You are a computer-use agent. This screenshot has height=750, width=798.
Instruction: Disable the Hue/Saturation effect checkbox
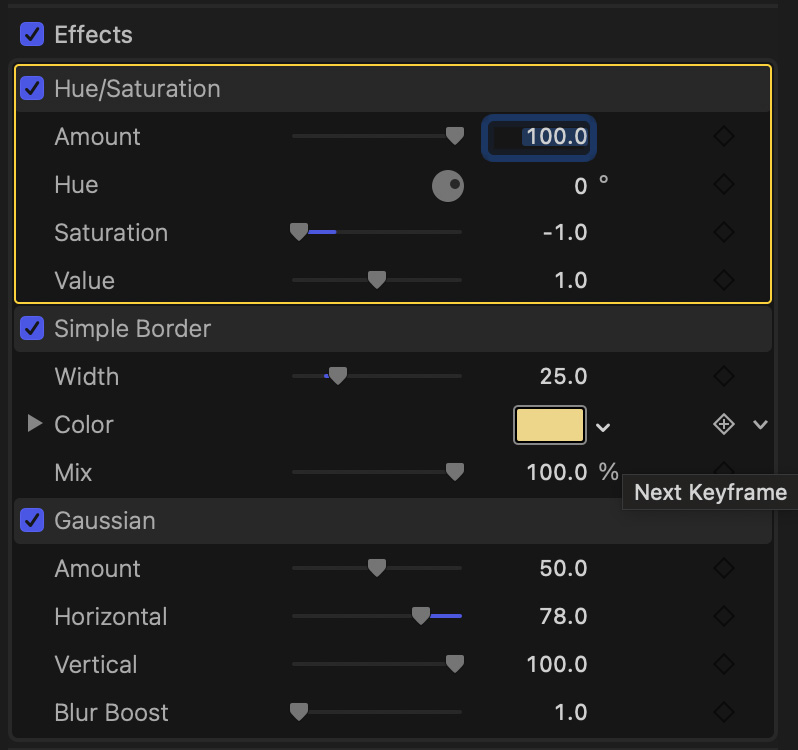[x=33, y=89]
